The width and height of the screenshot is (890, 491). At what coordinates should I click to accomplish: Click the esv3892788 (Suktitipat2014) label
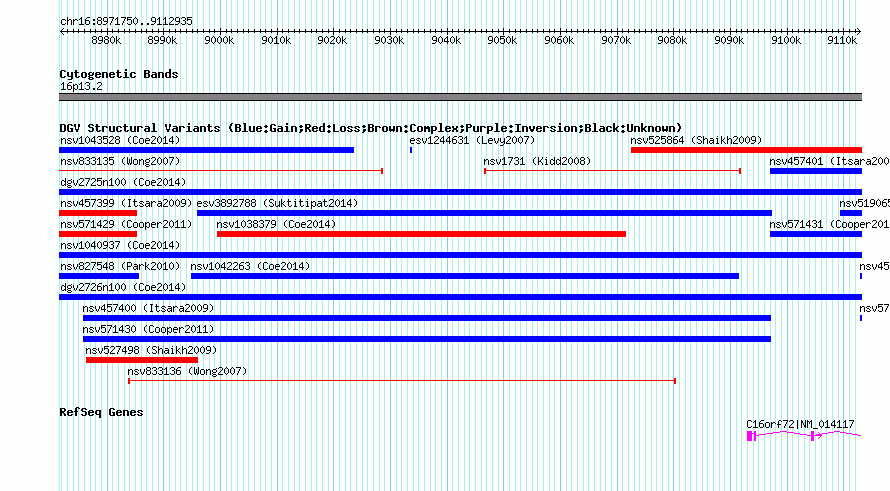[278, 203]
